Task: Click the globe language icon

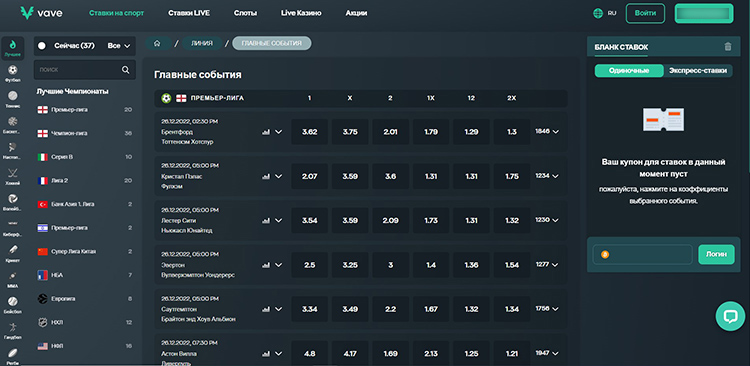Action: pos(597,13)
